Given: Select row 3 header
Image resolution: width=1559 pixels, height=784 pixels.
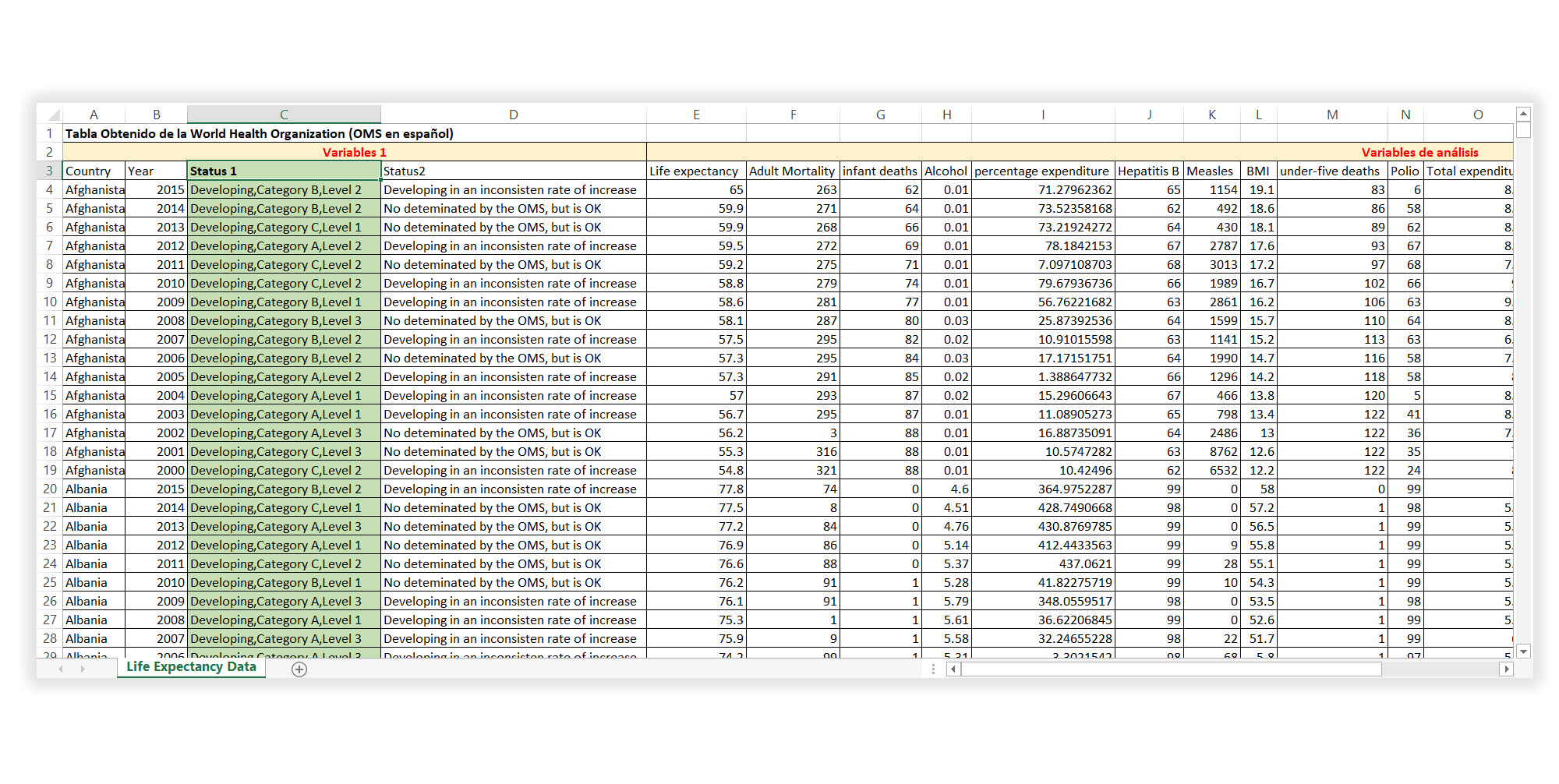Looking at the screenshot, I should click(49, 171).
